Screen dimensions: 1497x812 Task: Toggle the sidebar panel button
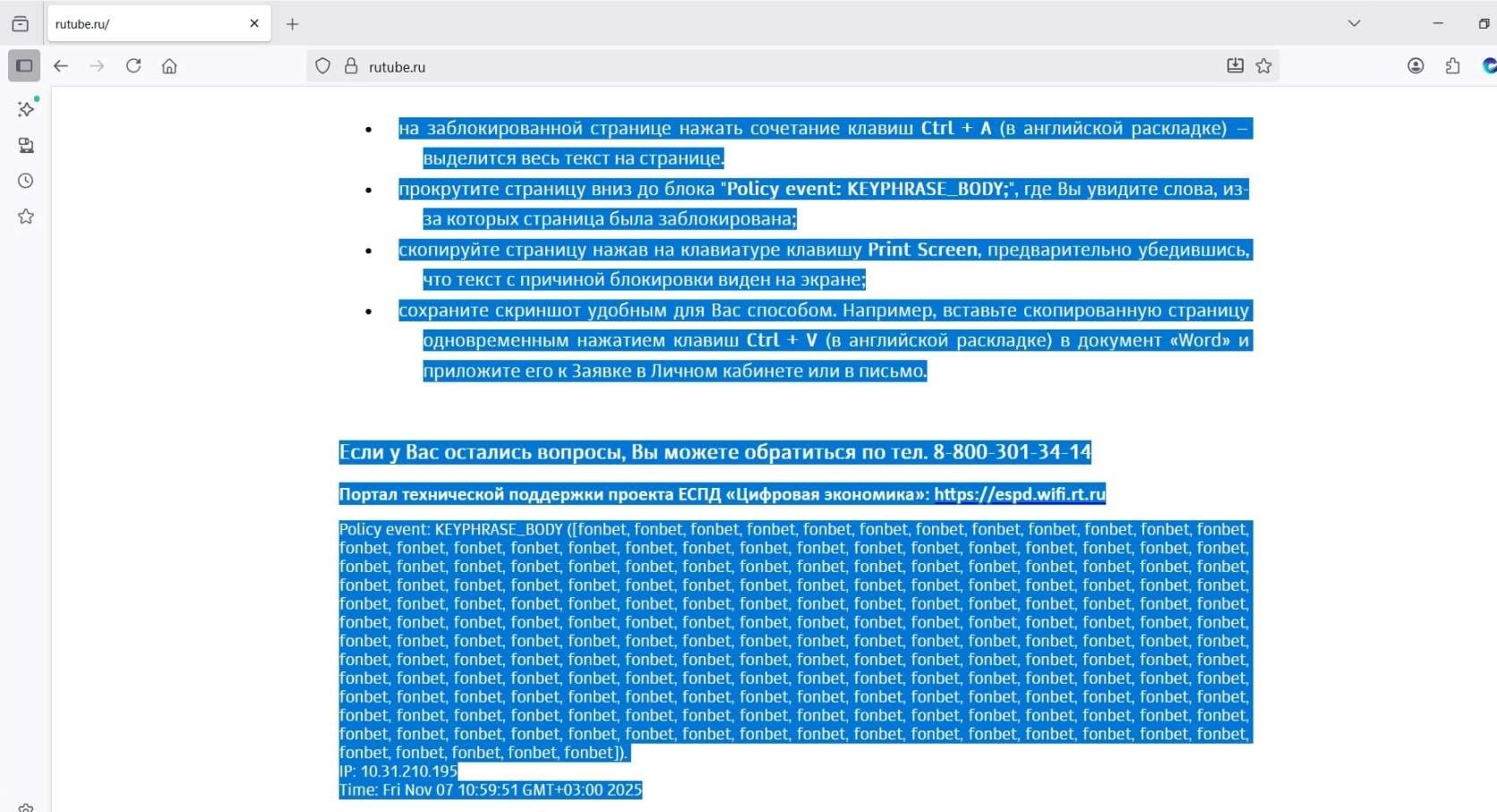(24, 66)
